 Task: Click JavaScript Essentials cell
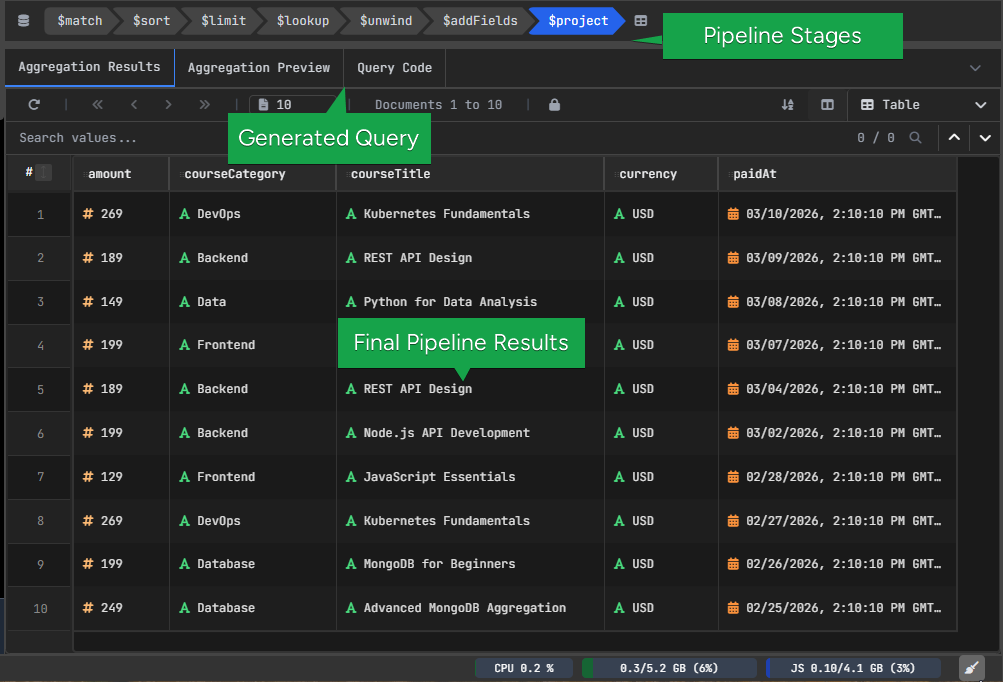(x=470, y=477)
